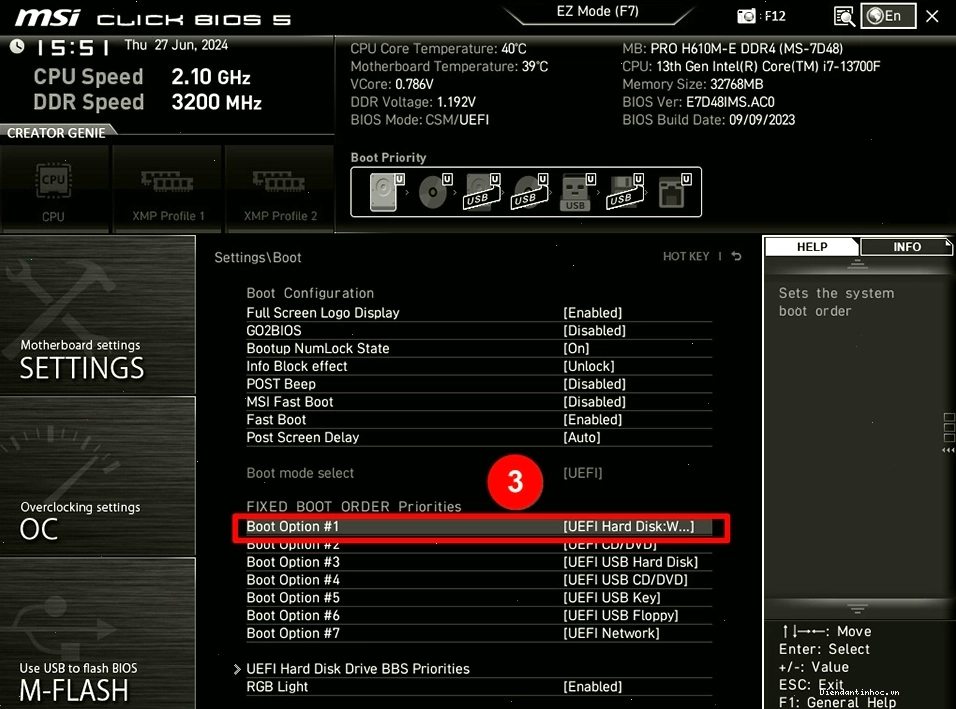This screenshot has height=709, width=956.
Task: Select the network boot priority icon
Action: click(674, 192)
